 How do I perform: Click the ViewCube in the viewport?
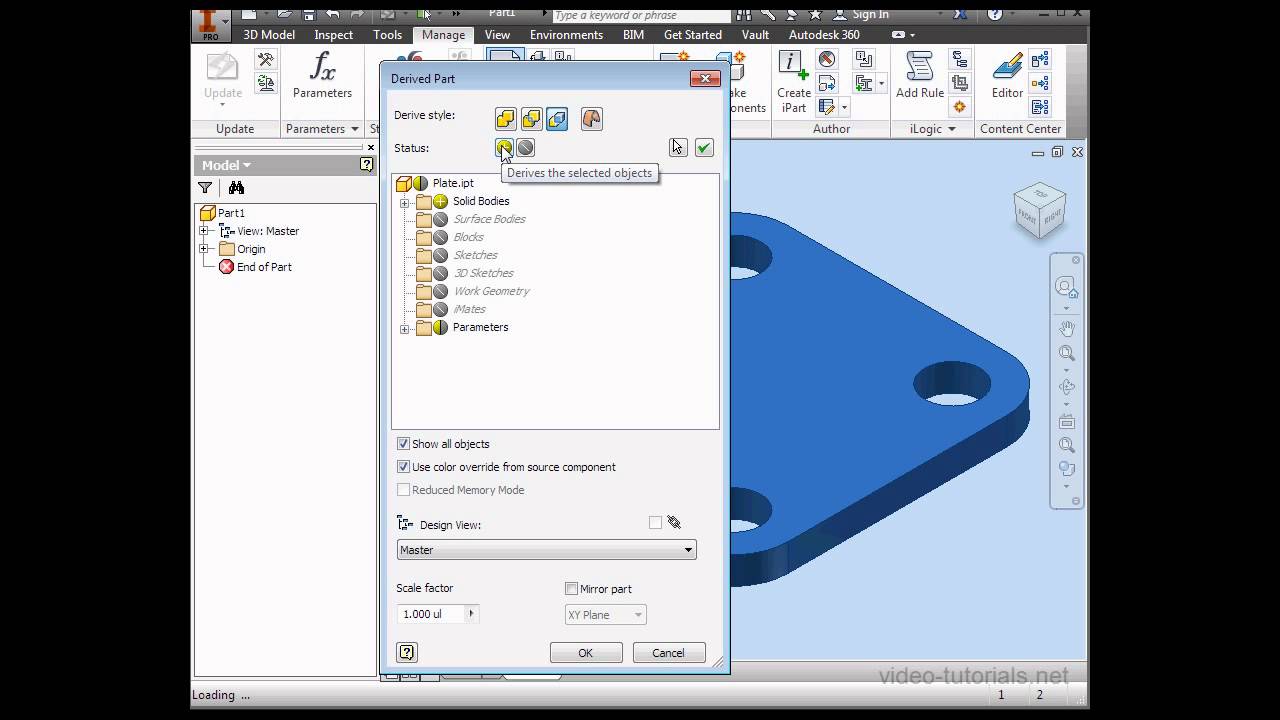coord(1039,209)
